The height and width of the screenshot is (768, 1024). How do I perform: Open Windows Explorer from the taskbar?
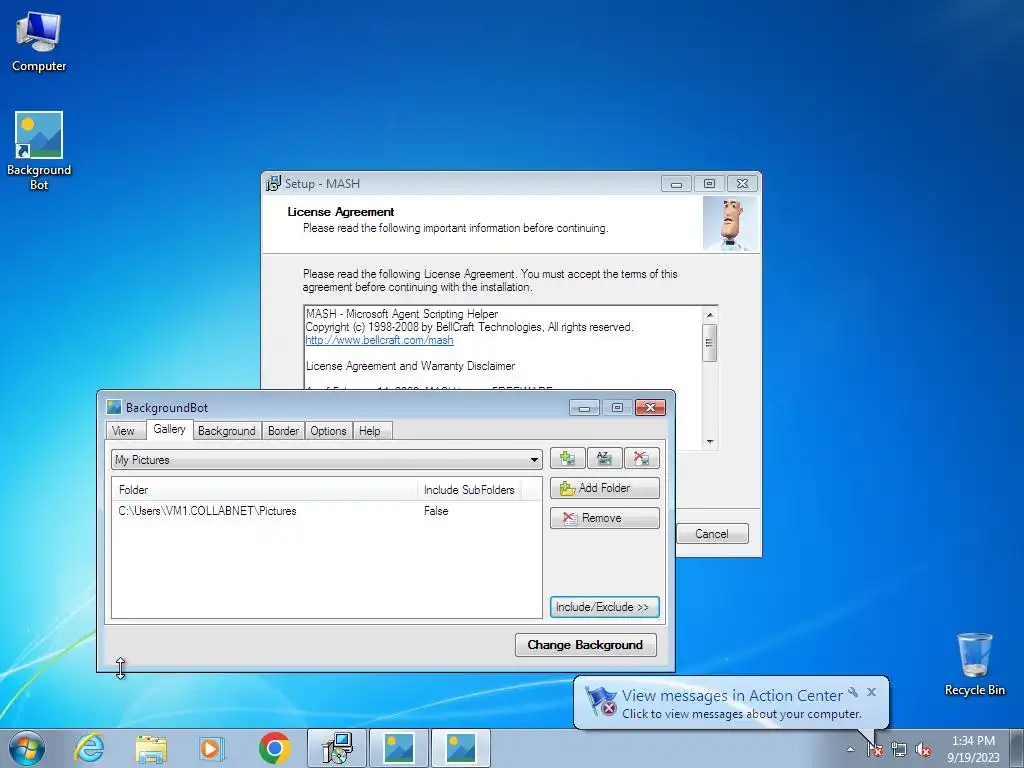(x=151, y=748)
